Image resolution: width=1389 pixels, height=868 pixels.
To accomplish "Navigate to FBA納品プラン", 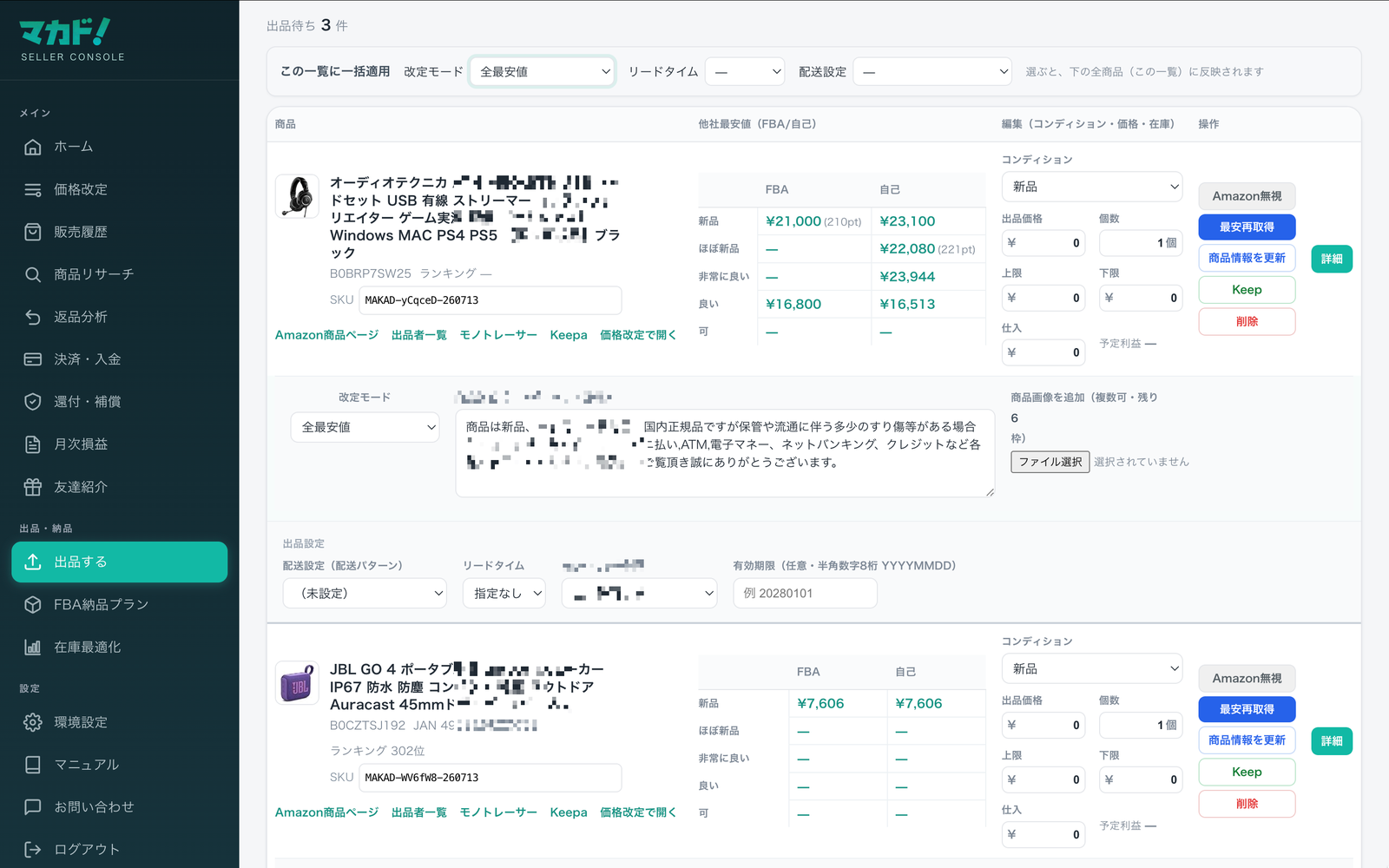I will 120,604.
